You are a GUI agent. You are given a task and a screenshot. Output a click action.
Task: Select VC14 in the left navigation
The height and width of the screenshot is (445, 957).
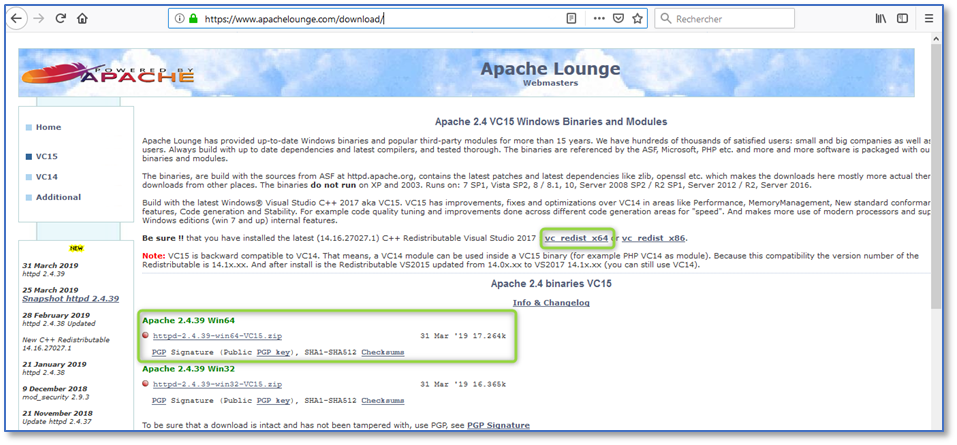coord(46,176)
